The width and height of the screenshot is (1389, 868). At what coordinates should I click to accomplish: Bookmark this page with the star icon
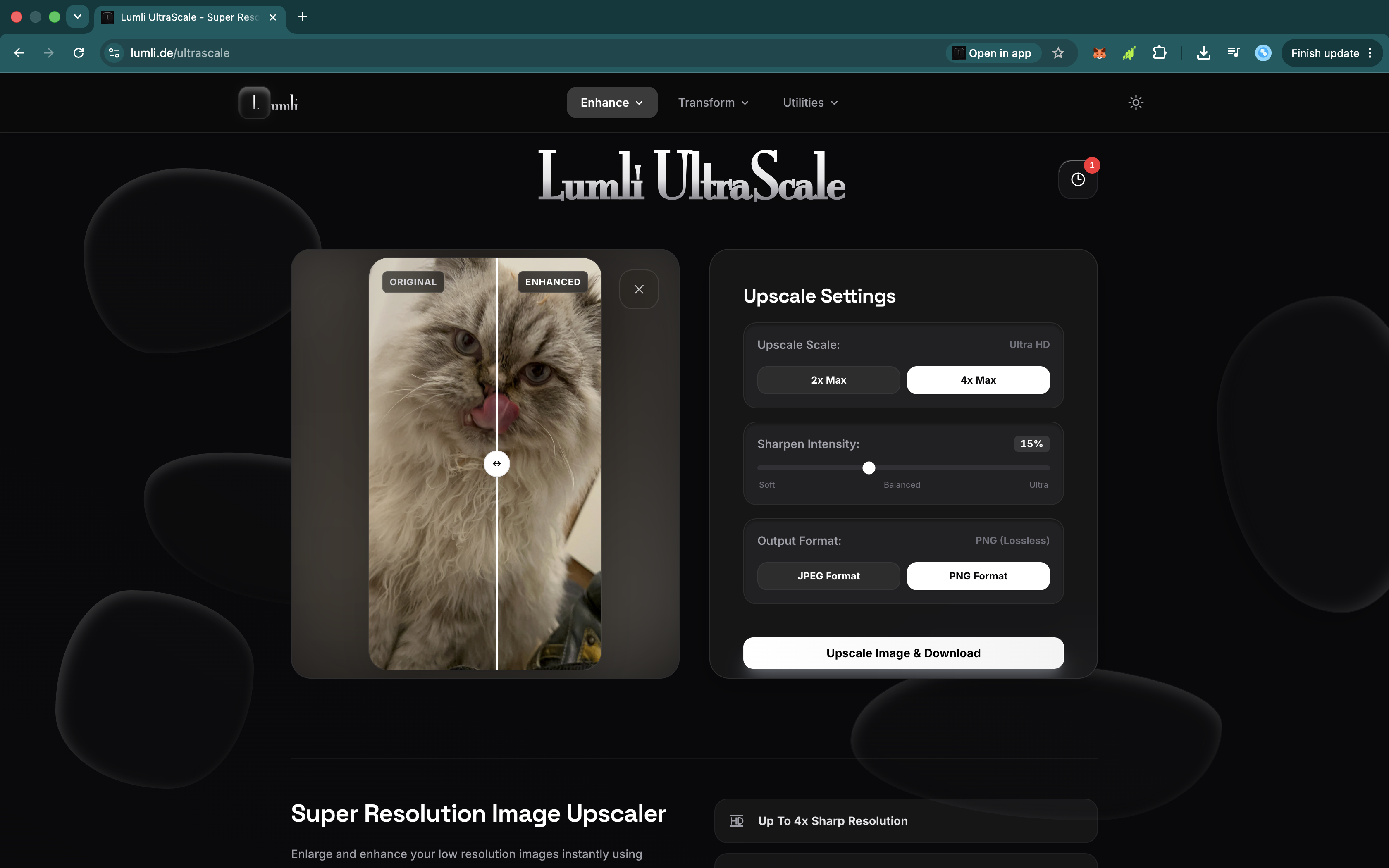pos(1058,53)
